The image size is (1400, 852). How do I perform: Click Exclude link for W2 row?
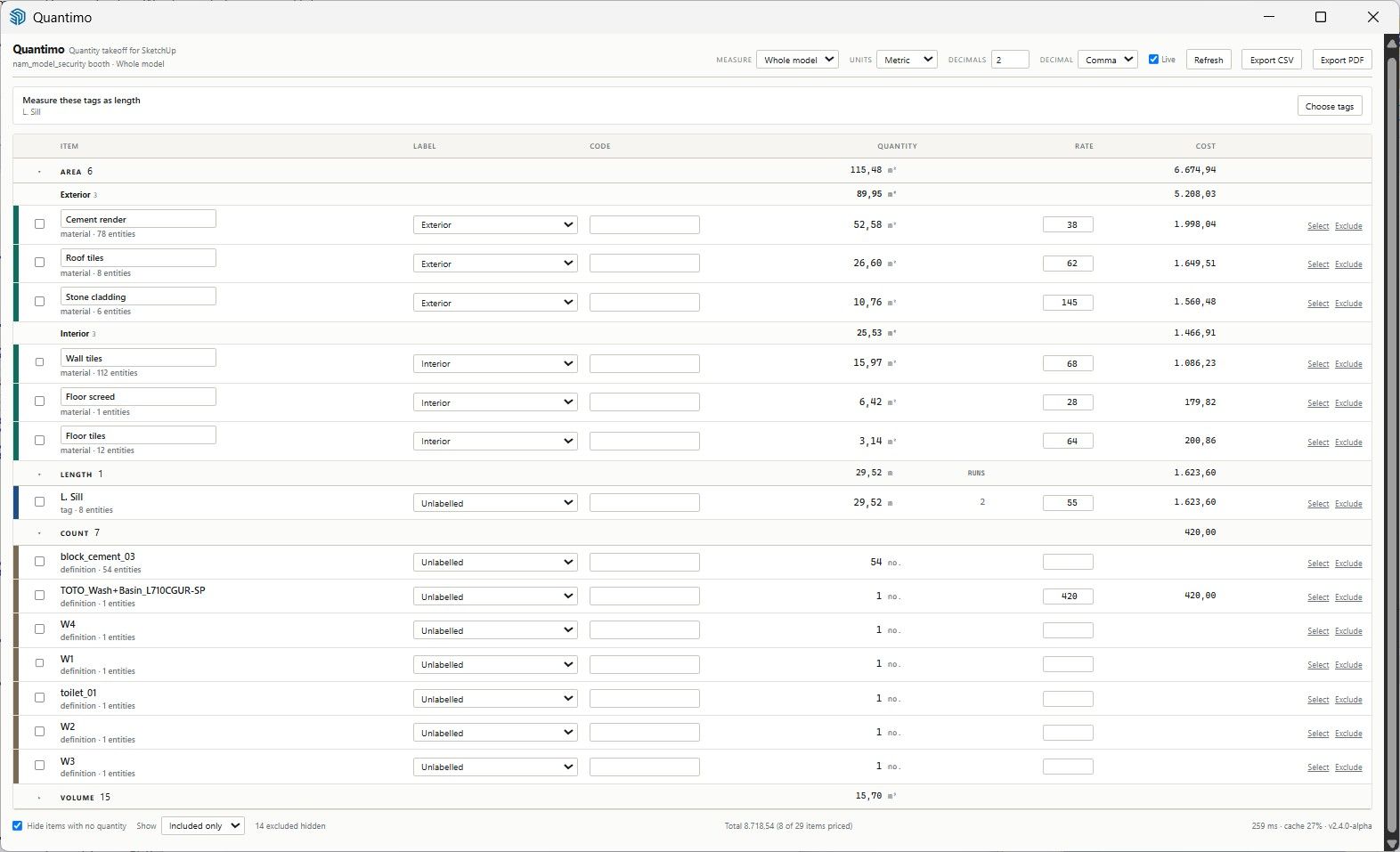click(1348, 734)
